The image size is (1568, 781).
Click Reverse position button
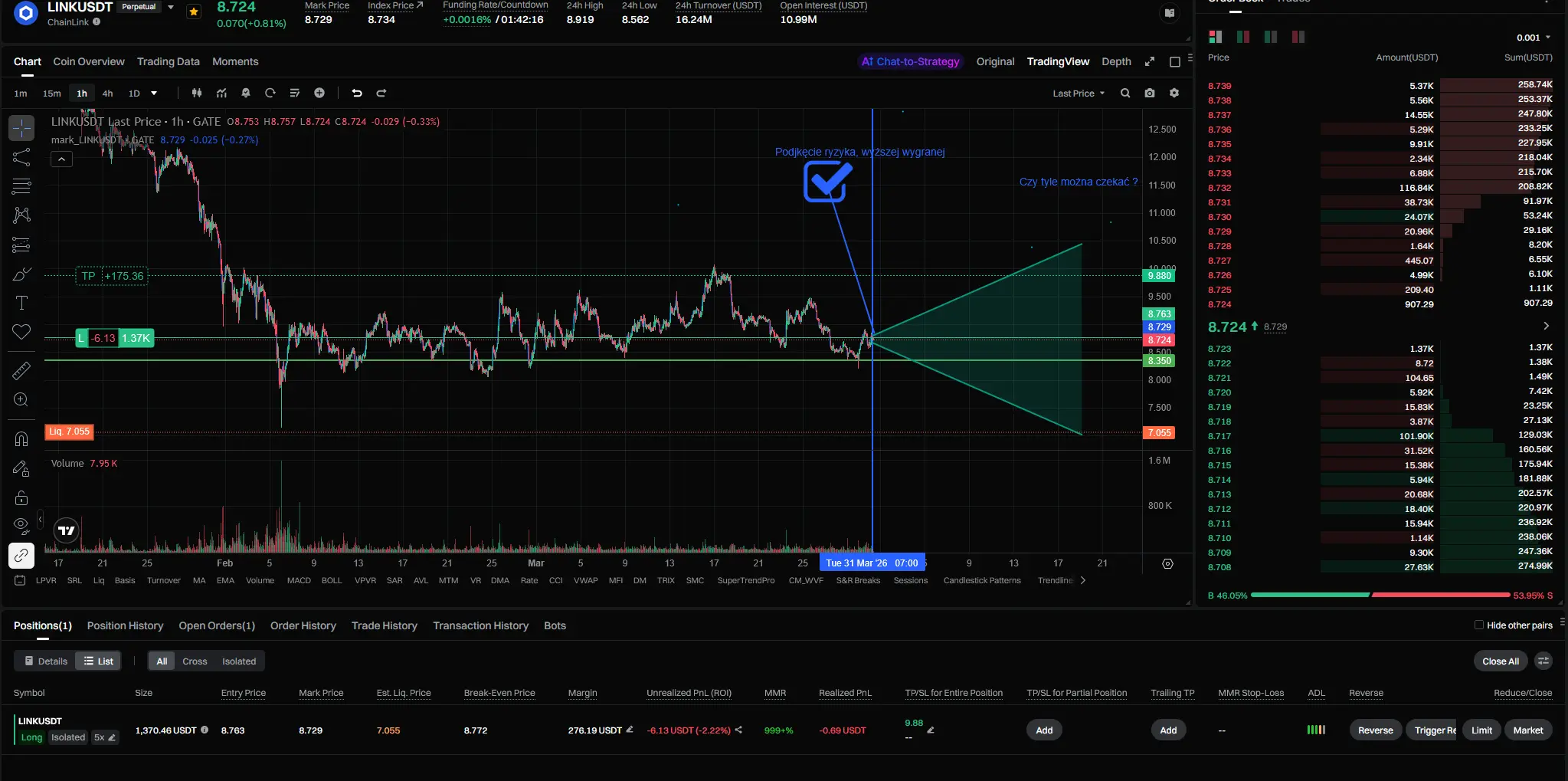click(1375, 730)
